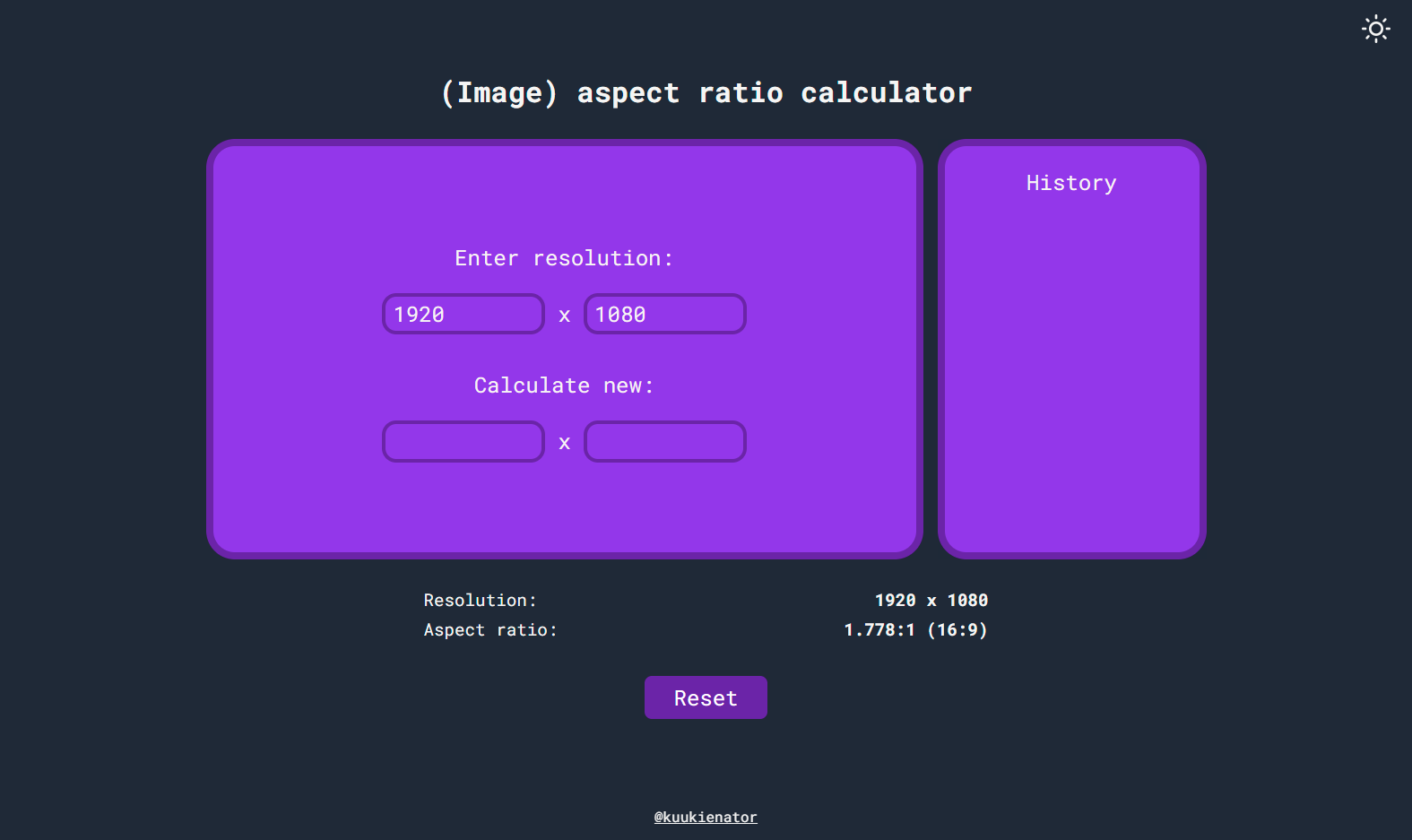Select the empty new height field
Screen dimensions: 1412x840
(664, 441)
